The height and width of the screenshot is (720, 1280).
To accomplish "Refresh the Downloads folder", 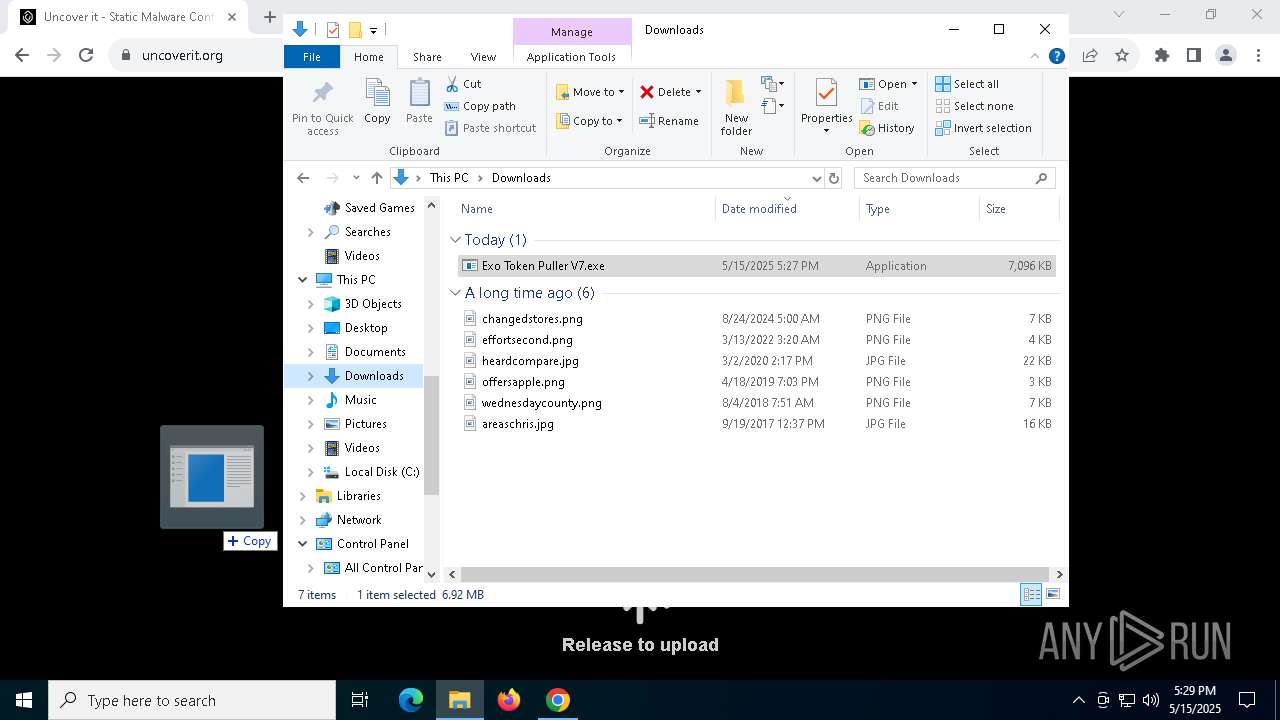I will (834, 178).
